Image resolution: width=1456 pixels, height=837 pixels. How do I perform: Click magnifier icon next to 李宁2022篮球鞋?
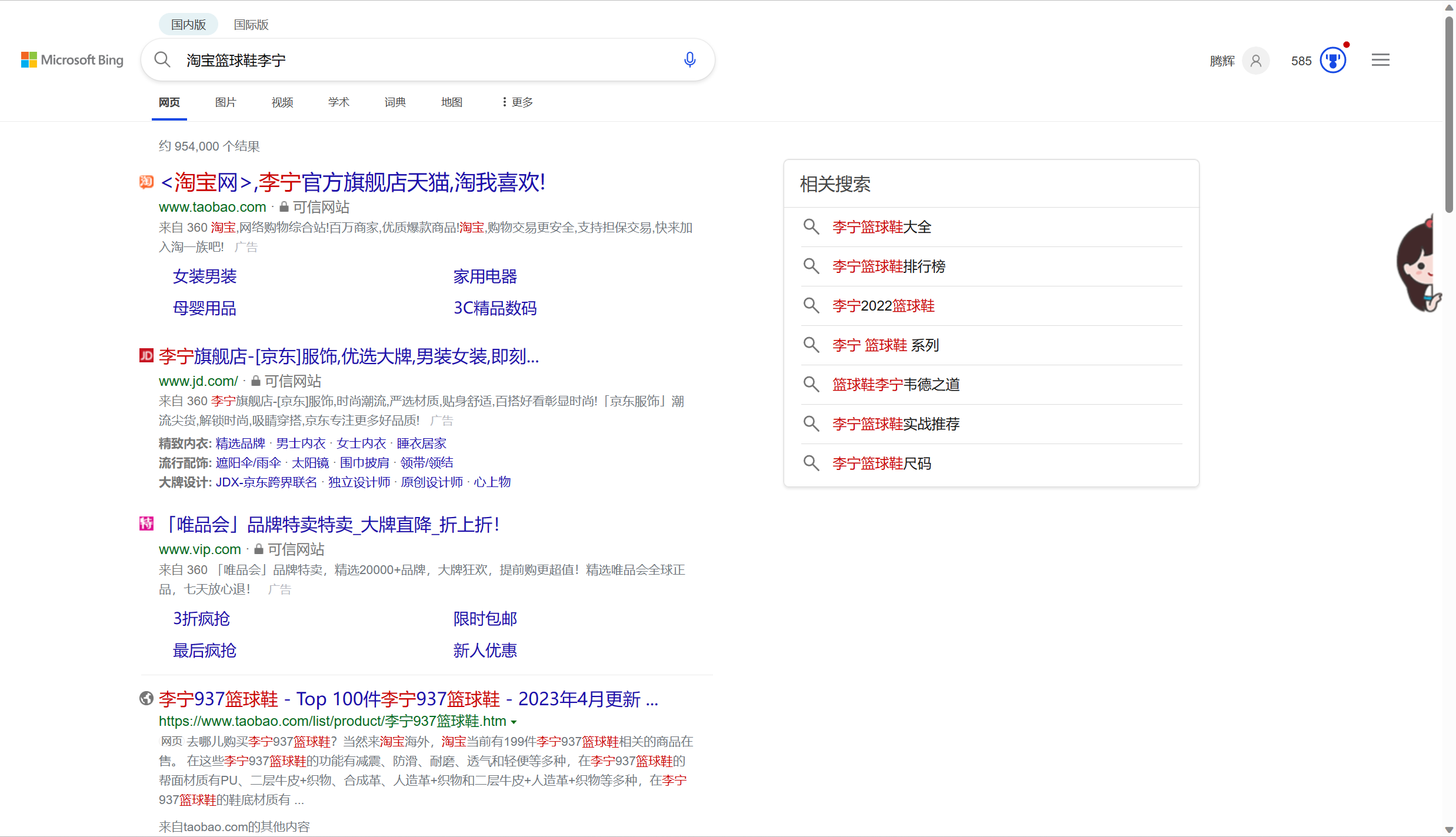coord(811,305)
